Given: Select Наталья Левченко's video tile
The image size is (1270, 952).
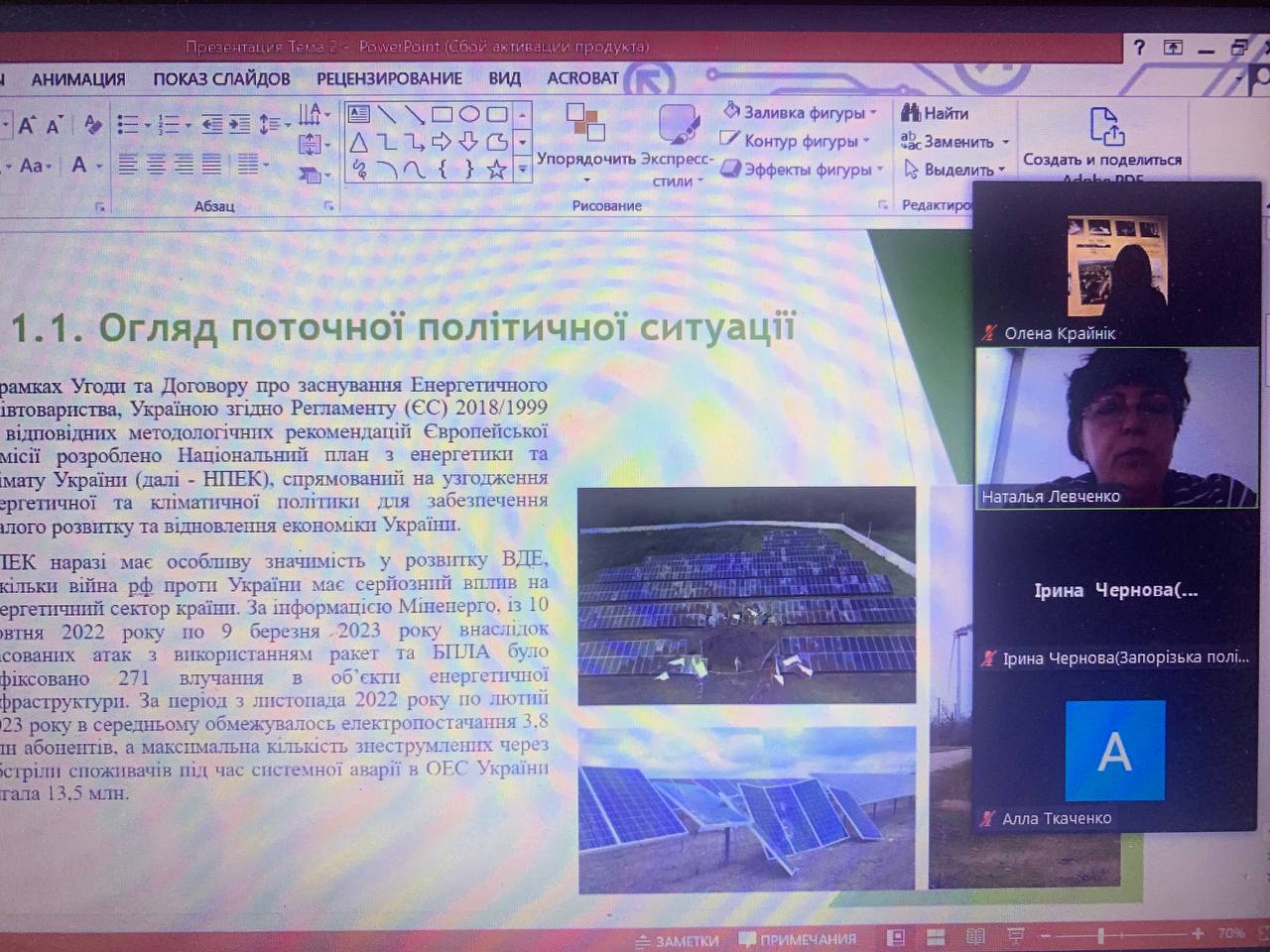Looking at the screenshot, I should (1117, 427).
